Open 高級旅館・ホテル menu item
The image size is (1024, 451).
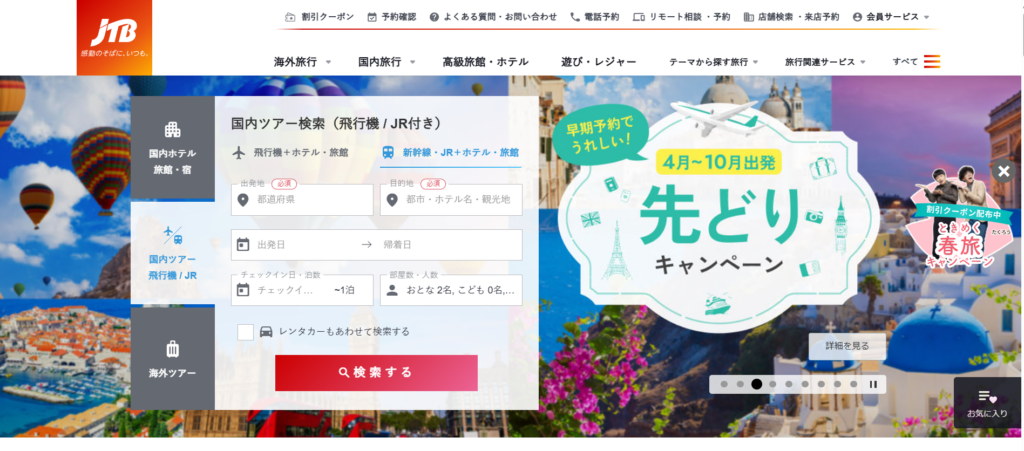click(486, 62)
